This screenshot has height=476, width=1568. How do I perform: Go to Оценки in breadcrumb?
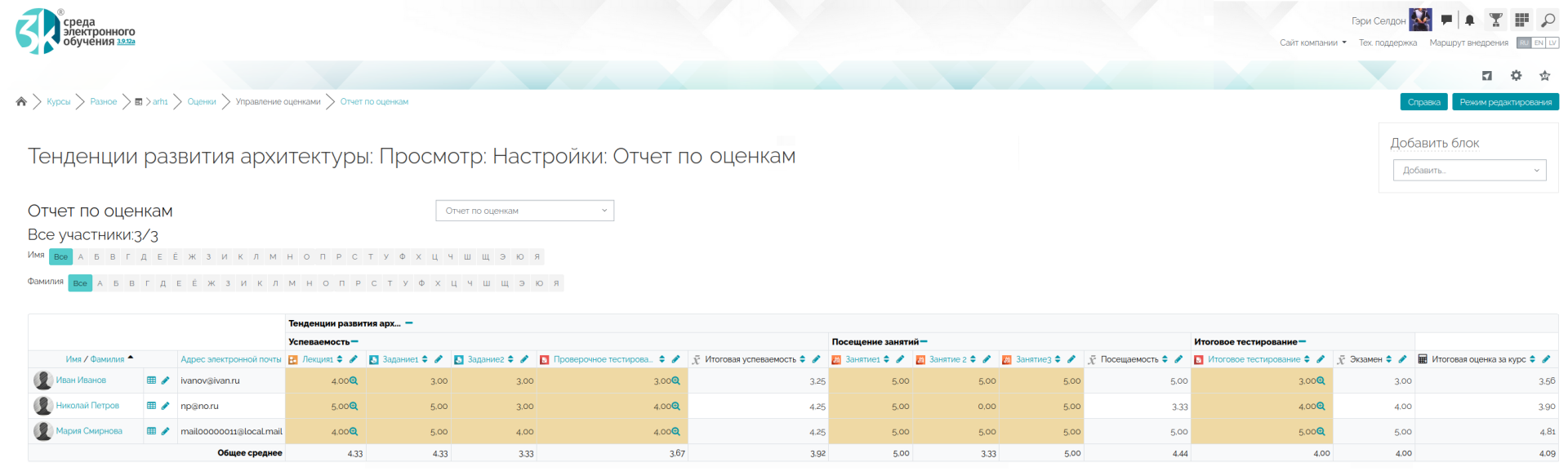coord(202,102)
